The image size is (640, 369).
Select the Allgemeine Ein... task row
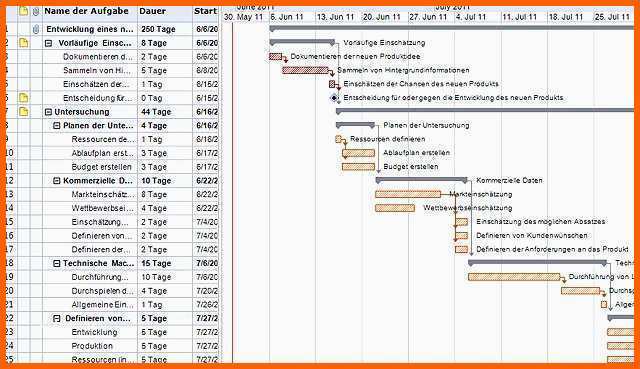point(102,305)
